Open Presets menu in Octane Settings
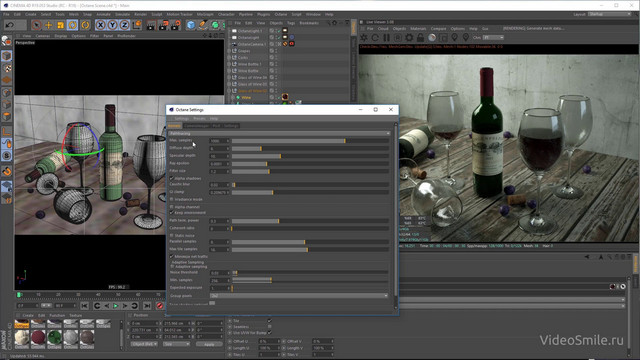 pos(200,118)
